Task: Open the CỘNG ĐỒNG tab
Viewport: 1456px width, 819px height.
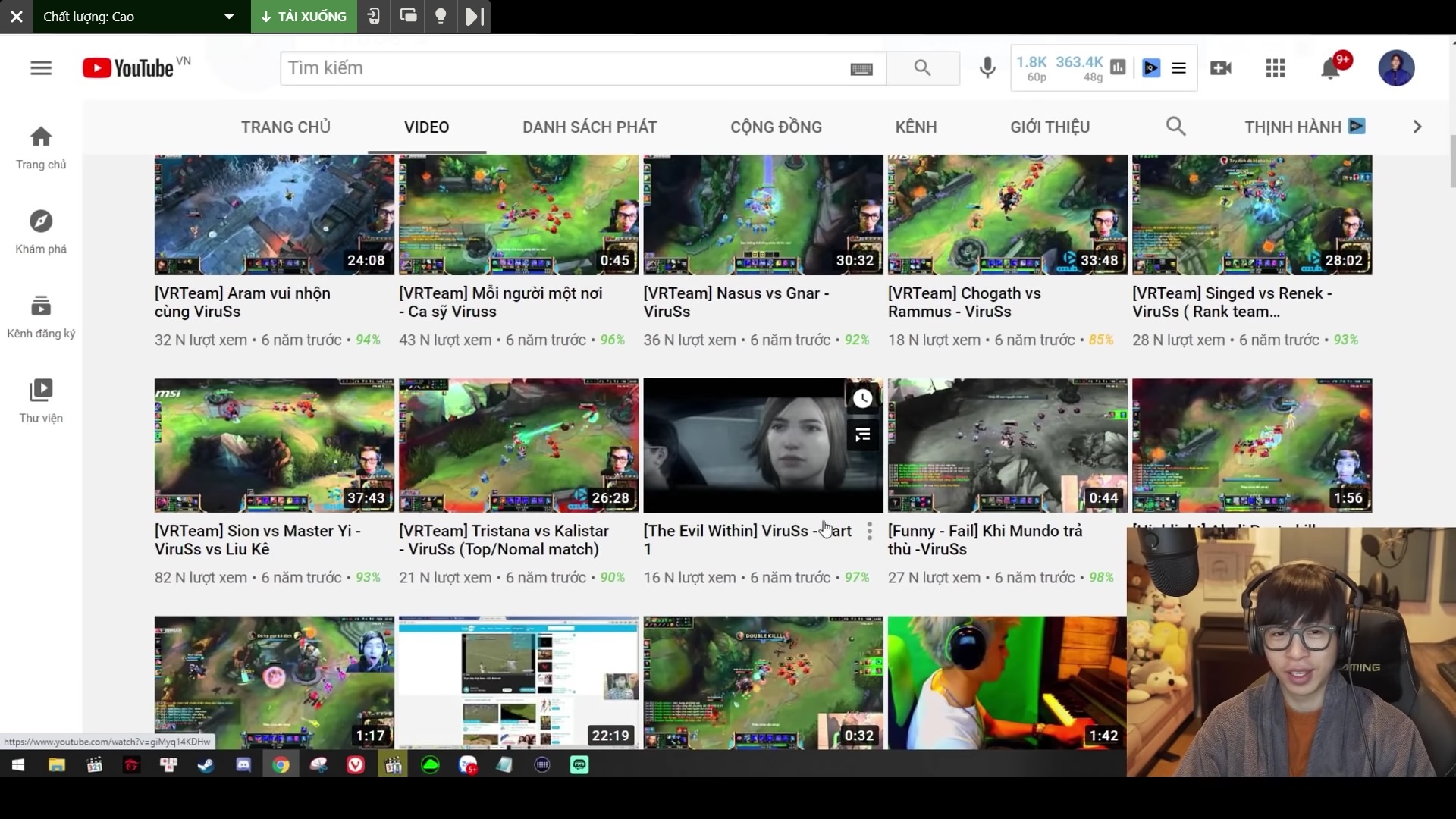Action: pos(776,127)
